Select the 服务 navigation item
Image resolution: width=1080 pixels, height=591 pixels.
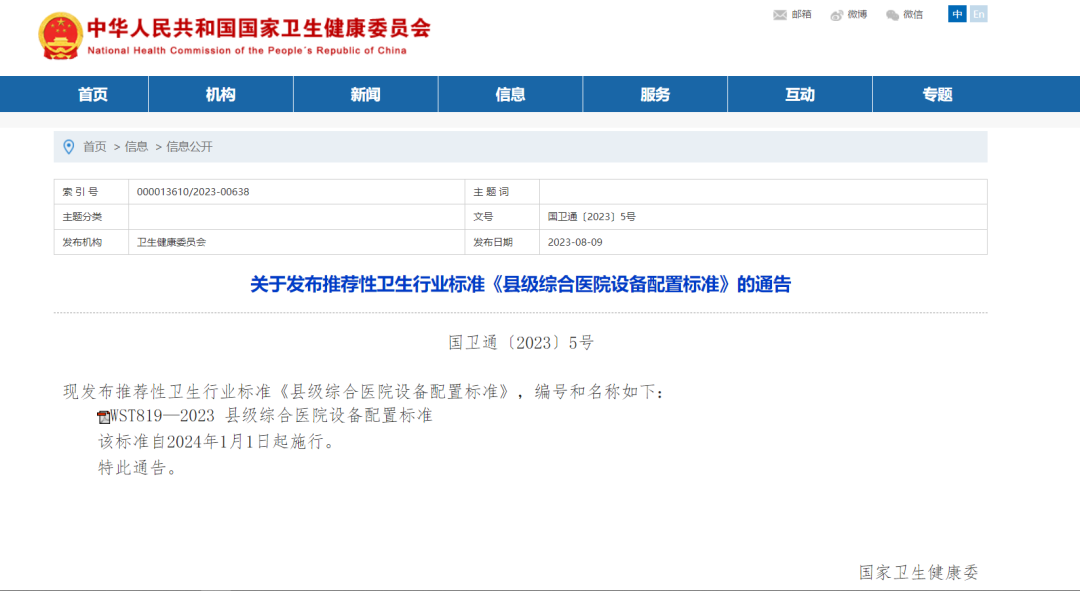click(x=655, y=94)
